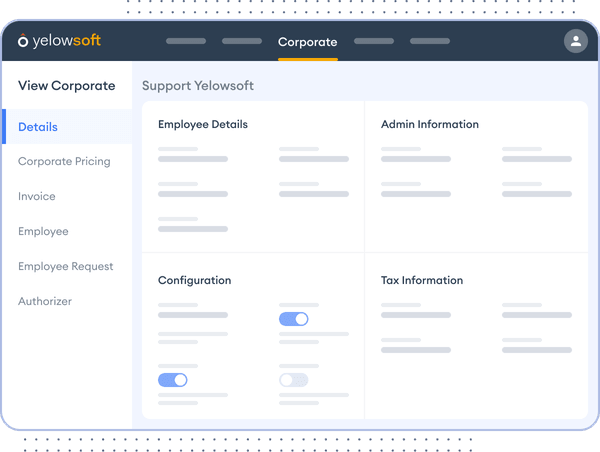The height and width of the screenshot is (452, 600).
Task: Click the Tax Information heading
Action: (x=422, y=280)
